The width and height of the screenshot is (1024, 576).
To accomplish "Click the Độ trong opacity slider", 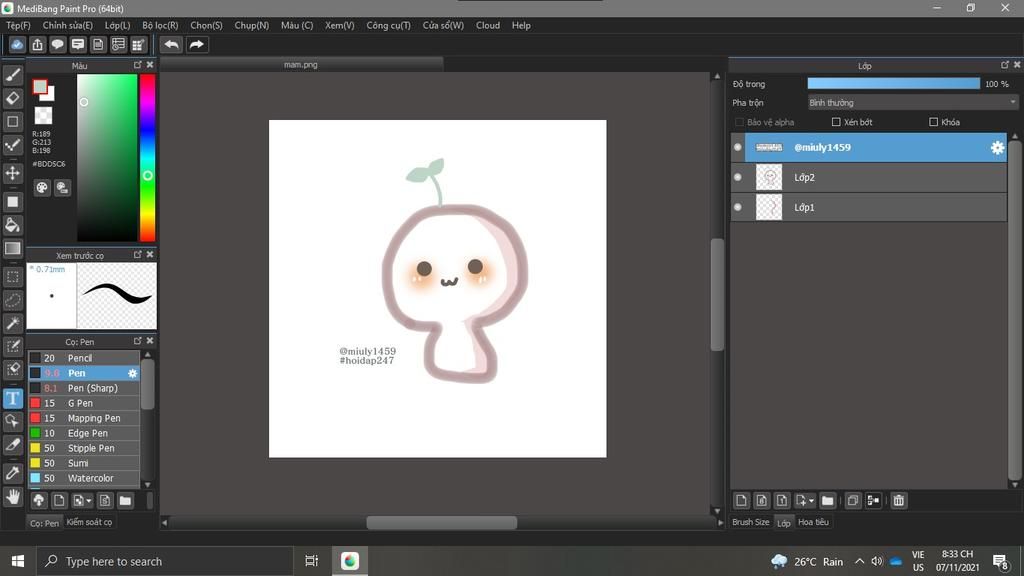I will [x=893, y=84].
